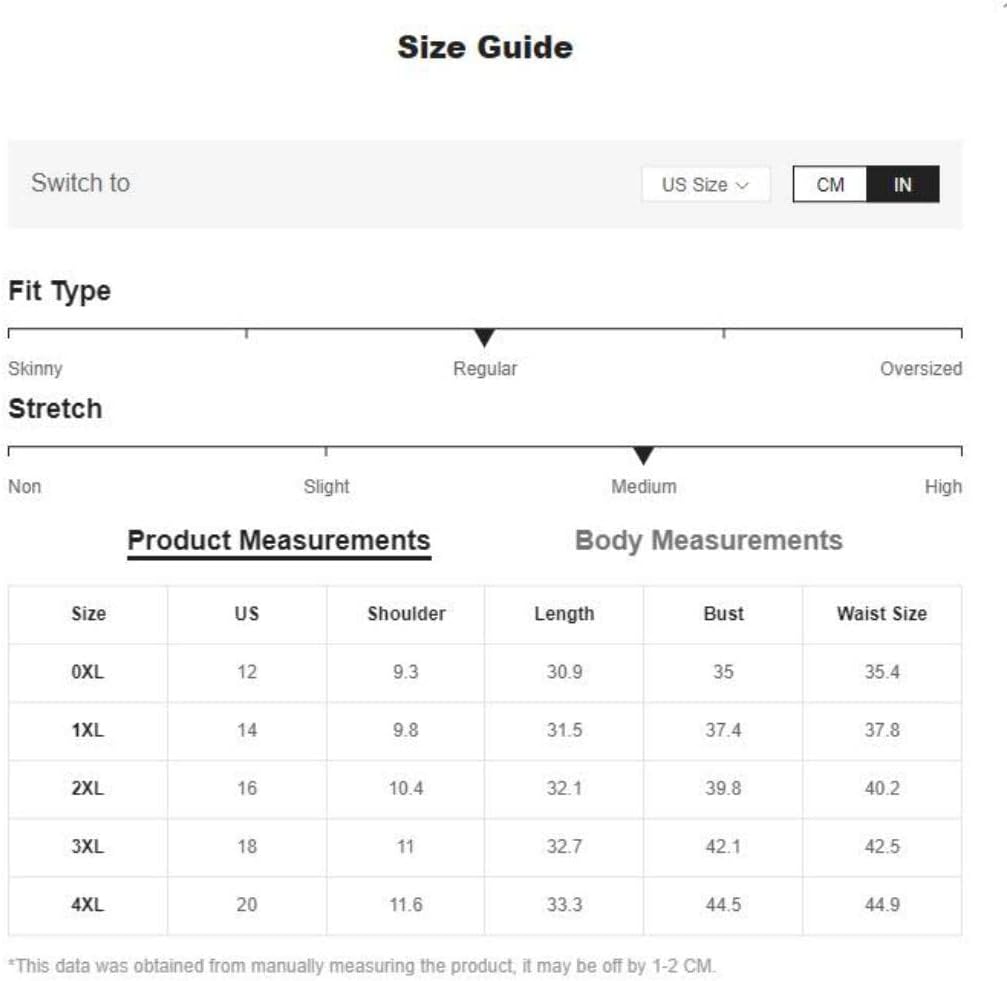The width and height of the screenshot is (1007, 981).
Task: Click the Stretch Medium triangle marker
Action: [643, 455]
